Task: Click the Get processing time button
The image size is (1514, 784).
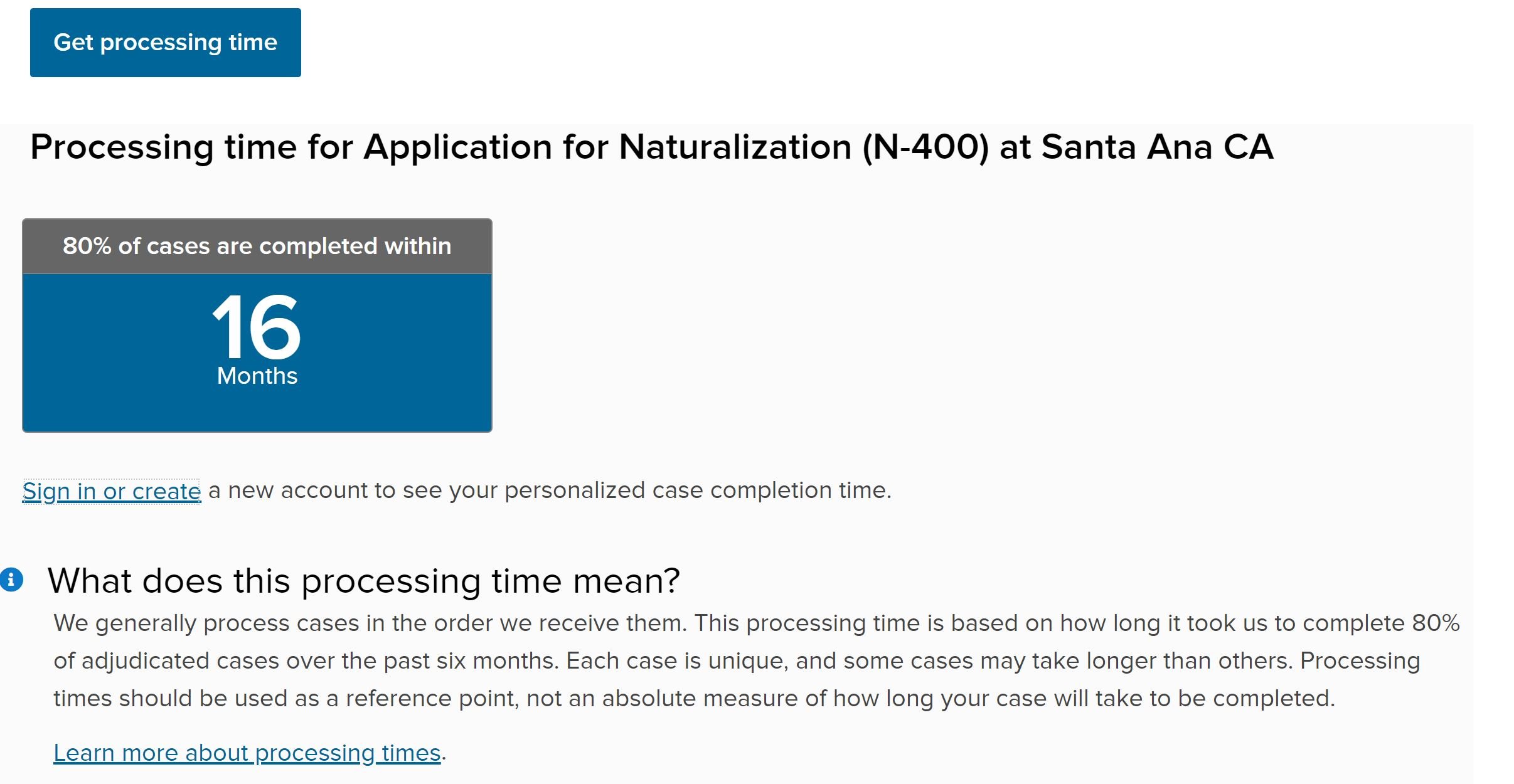Action: click(x=166, y=43)
